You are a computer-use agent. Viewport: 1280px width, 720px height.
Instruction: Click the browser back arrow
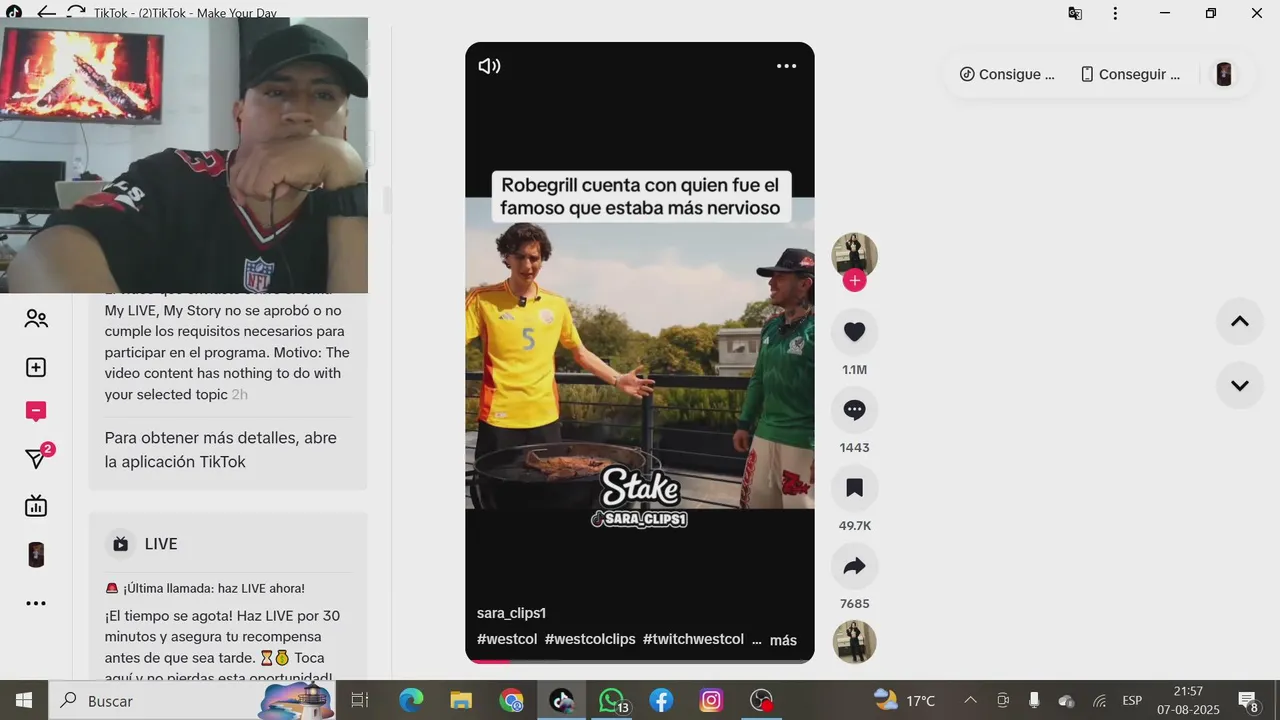point(46,13)
